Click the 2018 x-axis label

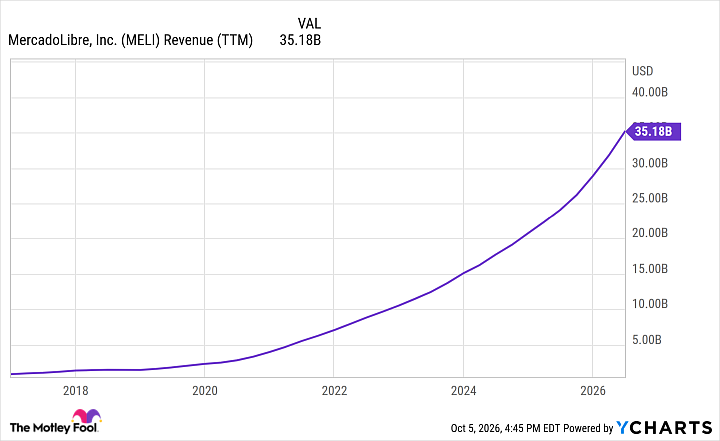(75, 391)
